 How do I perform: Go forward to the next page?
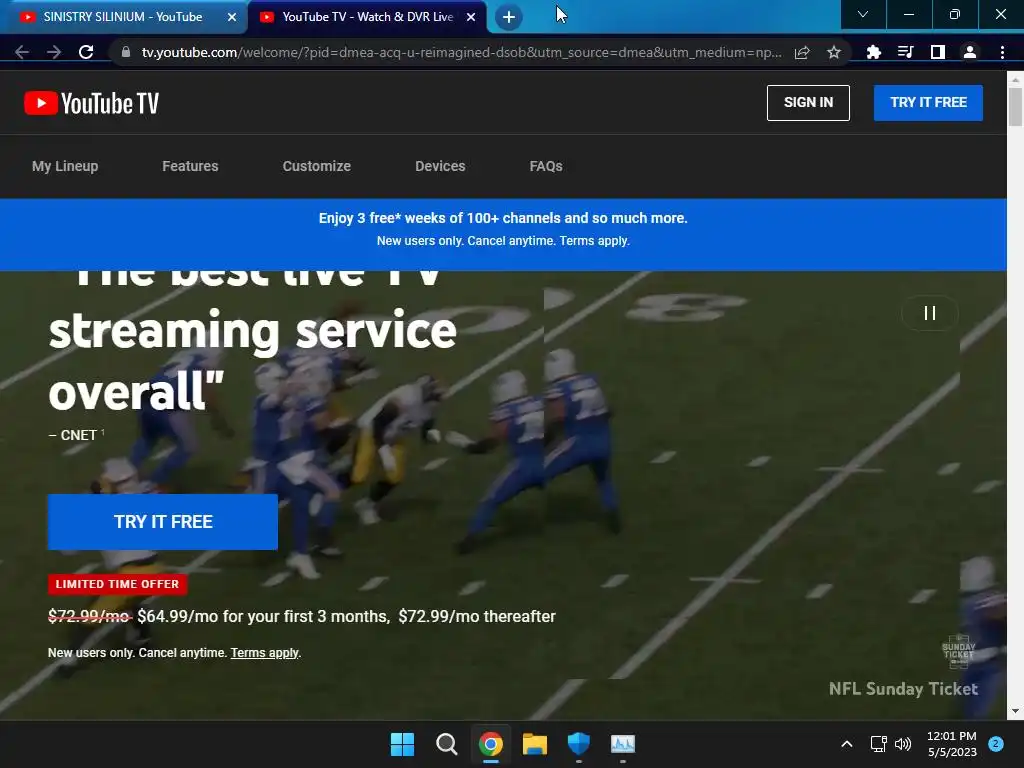54,52
